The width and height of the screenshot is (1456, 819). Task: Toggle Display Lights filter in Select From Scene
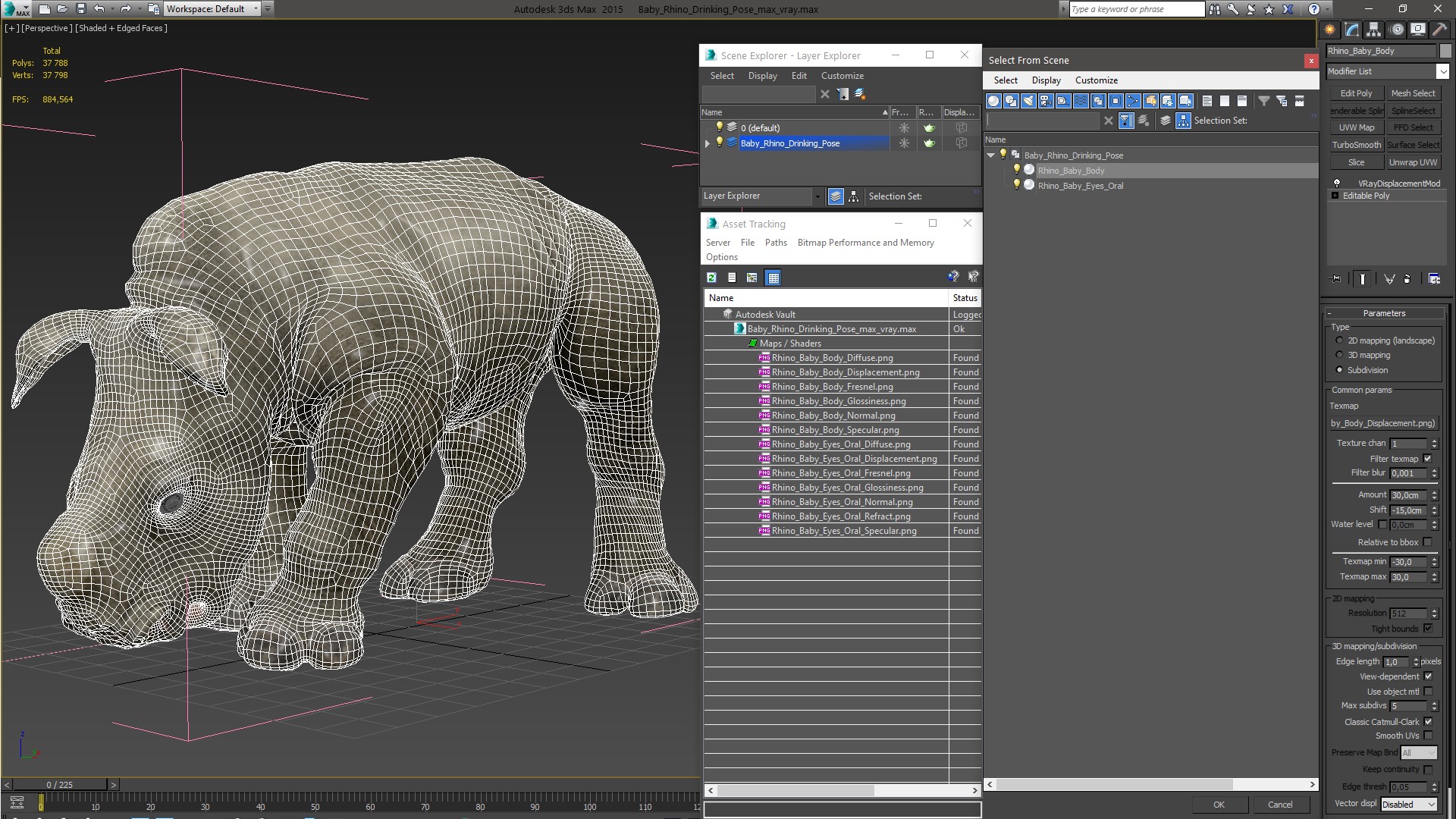tap(1028, 101)
